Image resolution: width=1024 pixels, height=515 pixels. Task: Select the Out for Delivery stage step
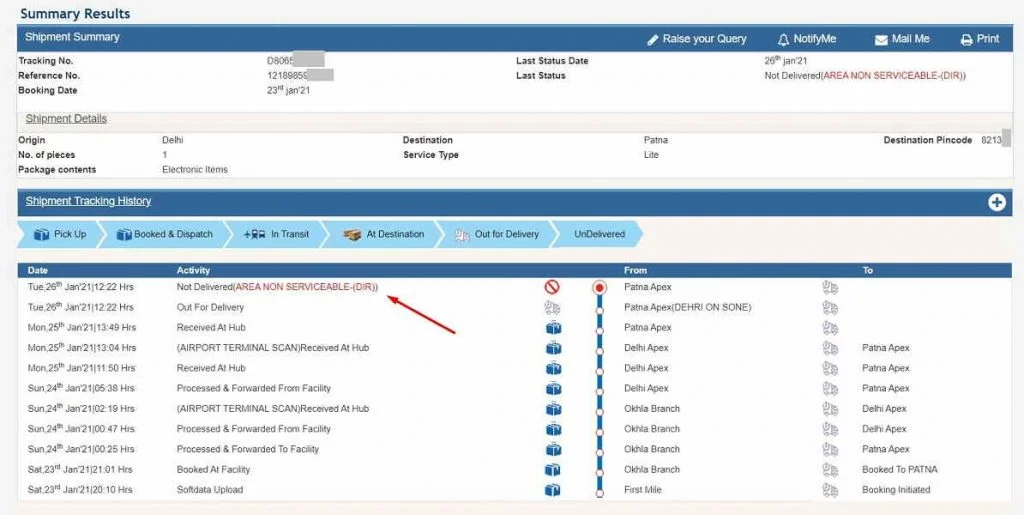496,234
